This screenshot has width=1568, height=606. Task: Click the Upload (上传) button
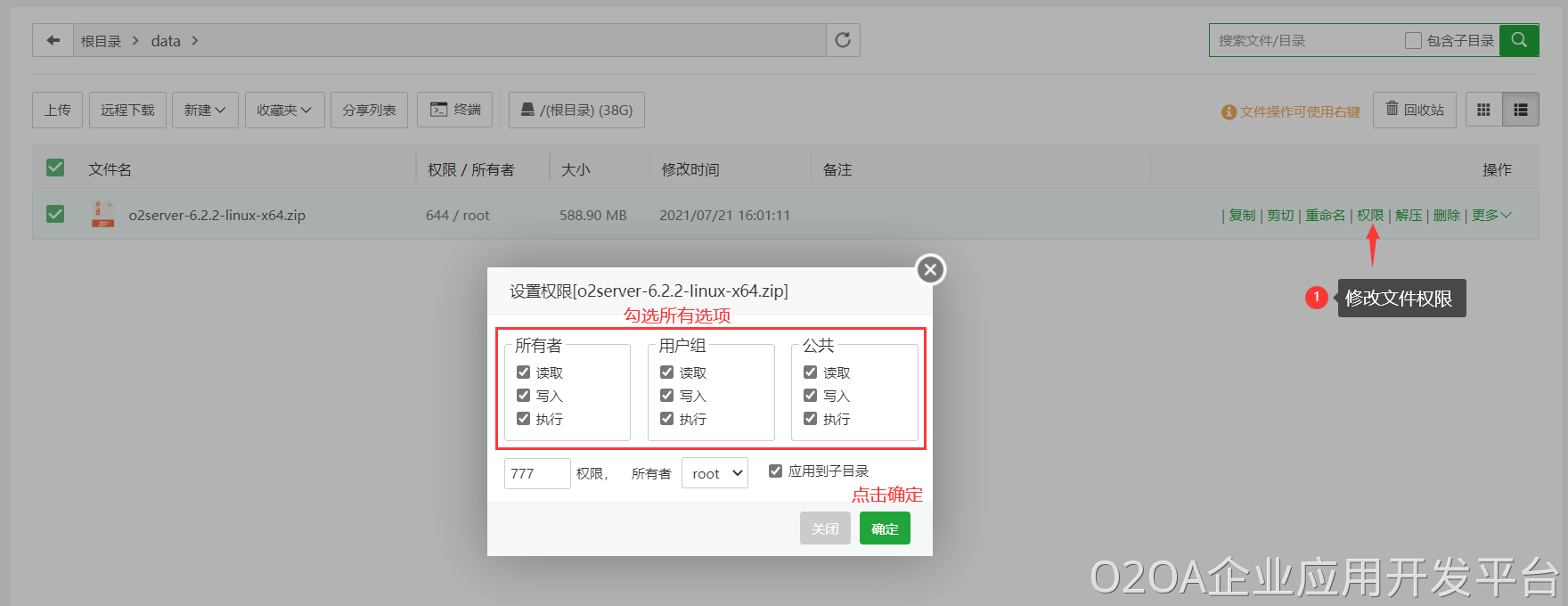coord(58,110)
